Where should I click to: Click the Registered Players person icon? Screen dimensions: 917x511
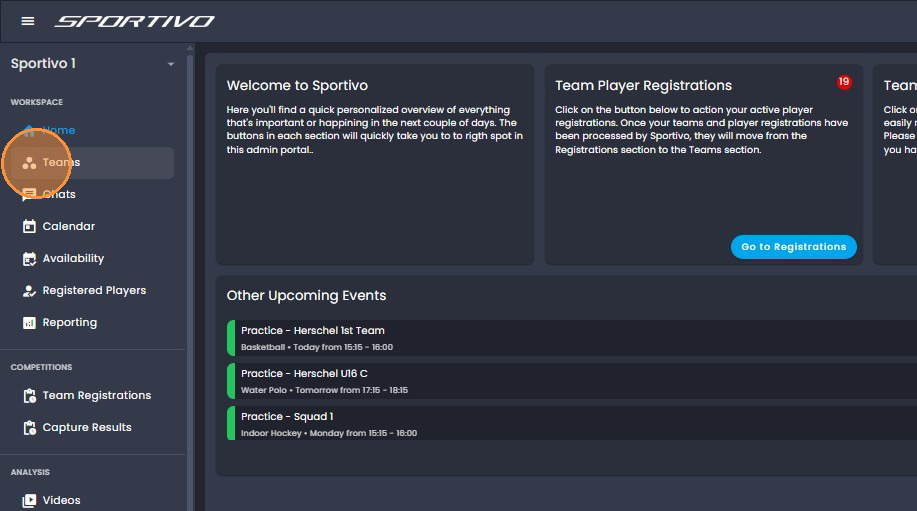(x=29, y=291)
